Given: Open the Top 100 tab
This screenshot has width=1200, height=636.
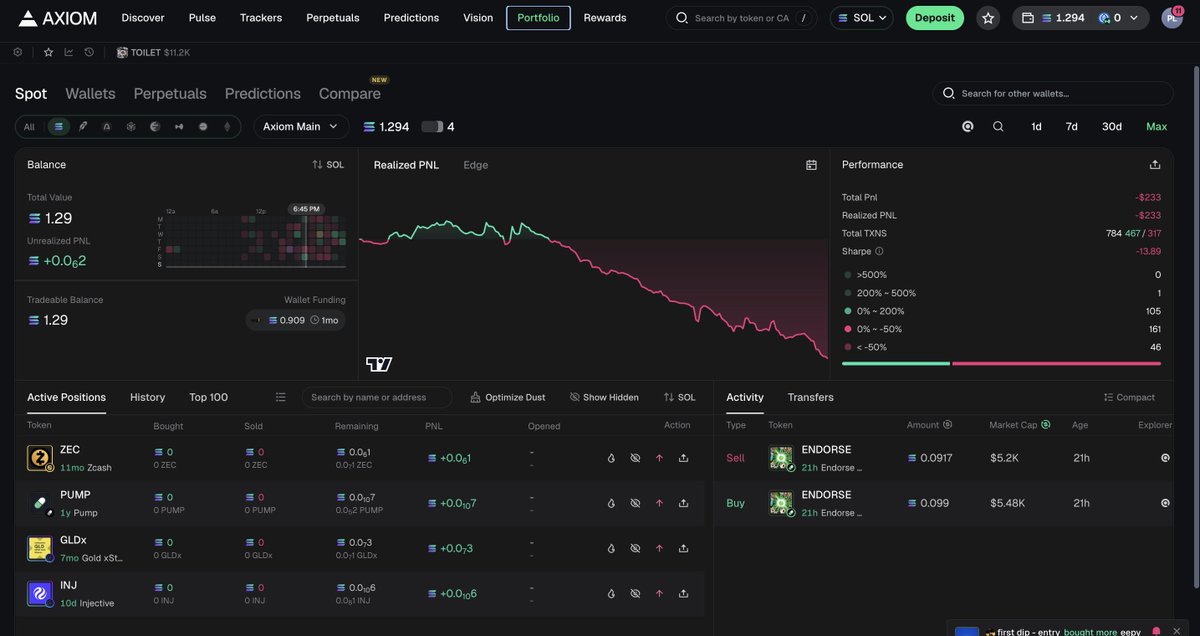Looking at the screenshot, I should click(x=209, y=397).
